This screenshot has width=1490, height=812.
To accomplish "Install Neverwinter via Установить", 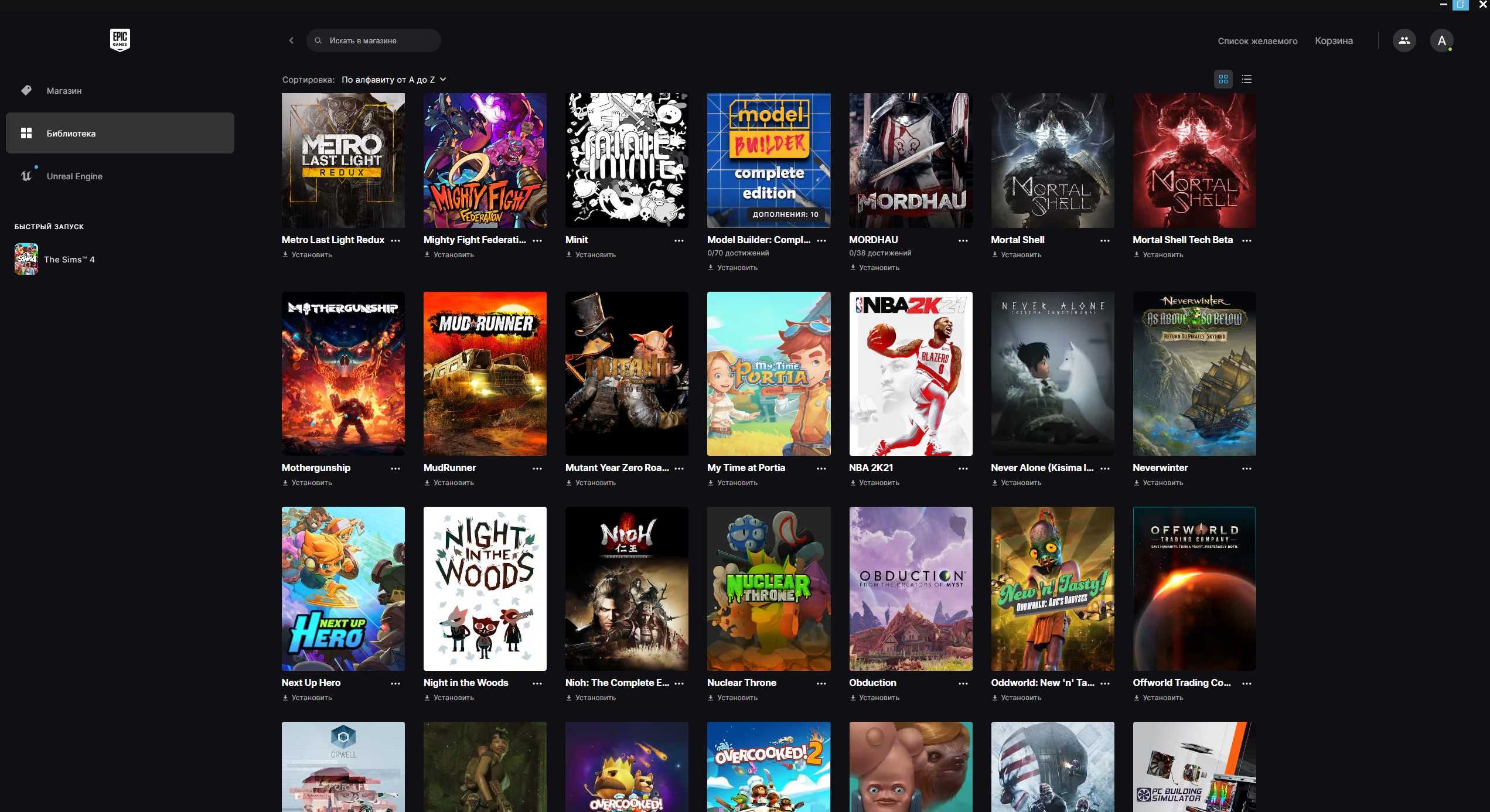I will (x=1158, y=483).
